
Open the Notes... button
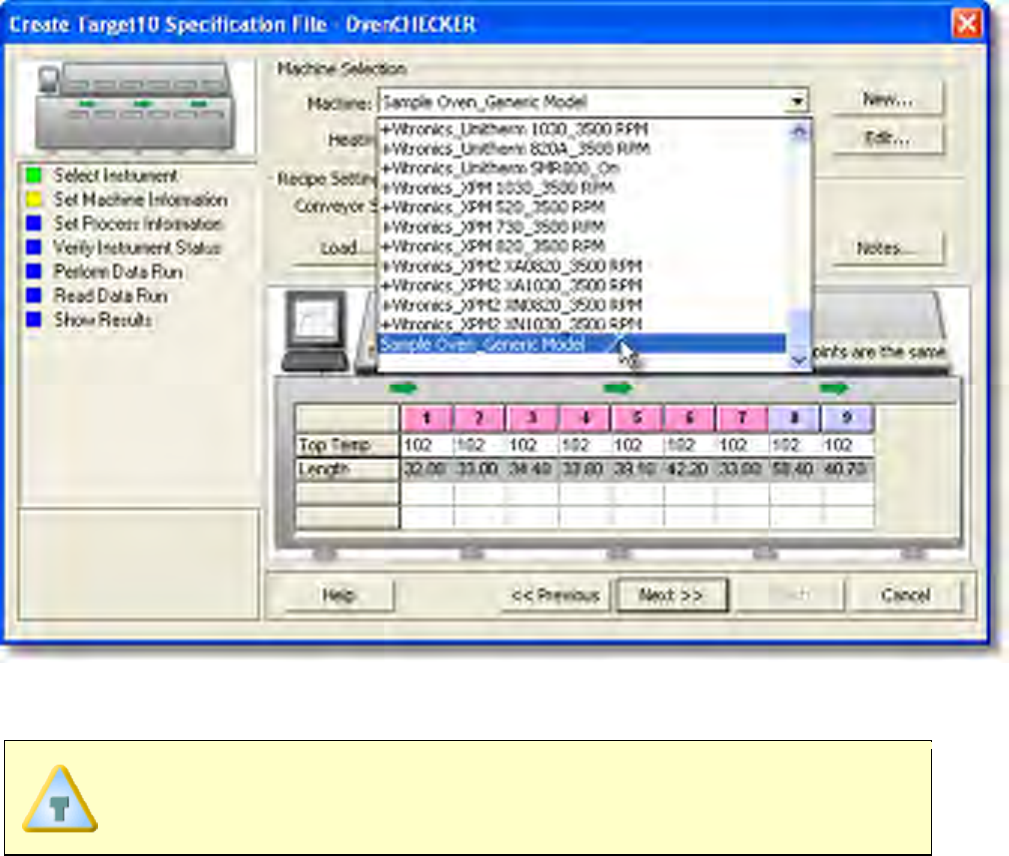pyautogui.click(x=887, y=248)
